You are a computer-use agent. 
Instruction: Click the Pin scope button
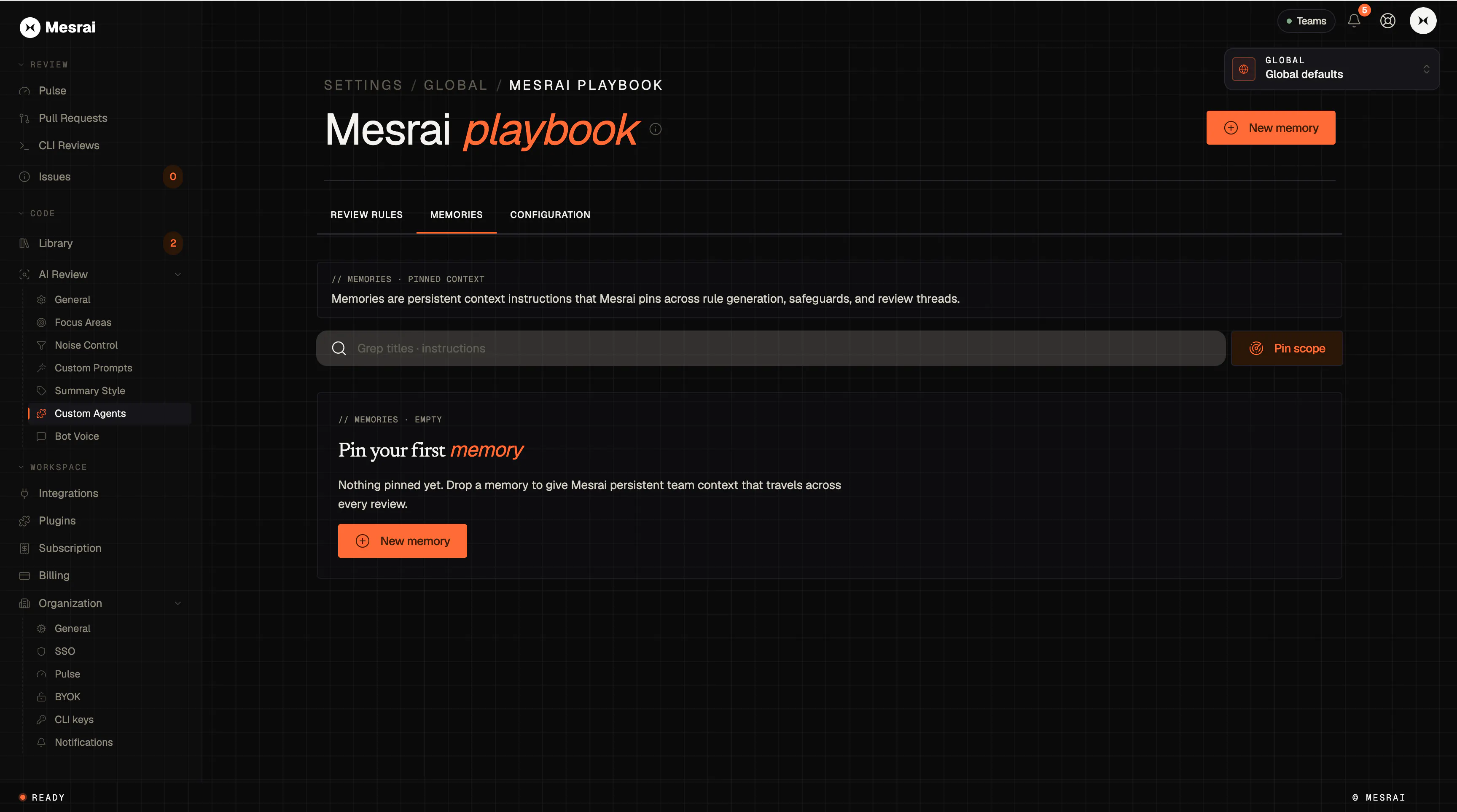(1287, 348)
